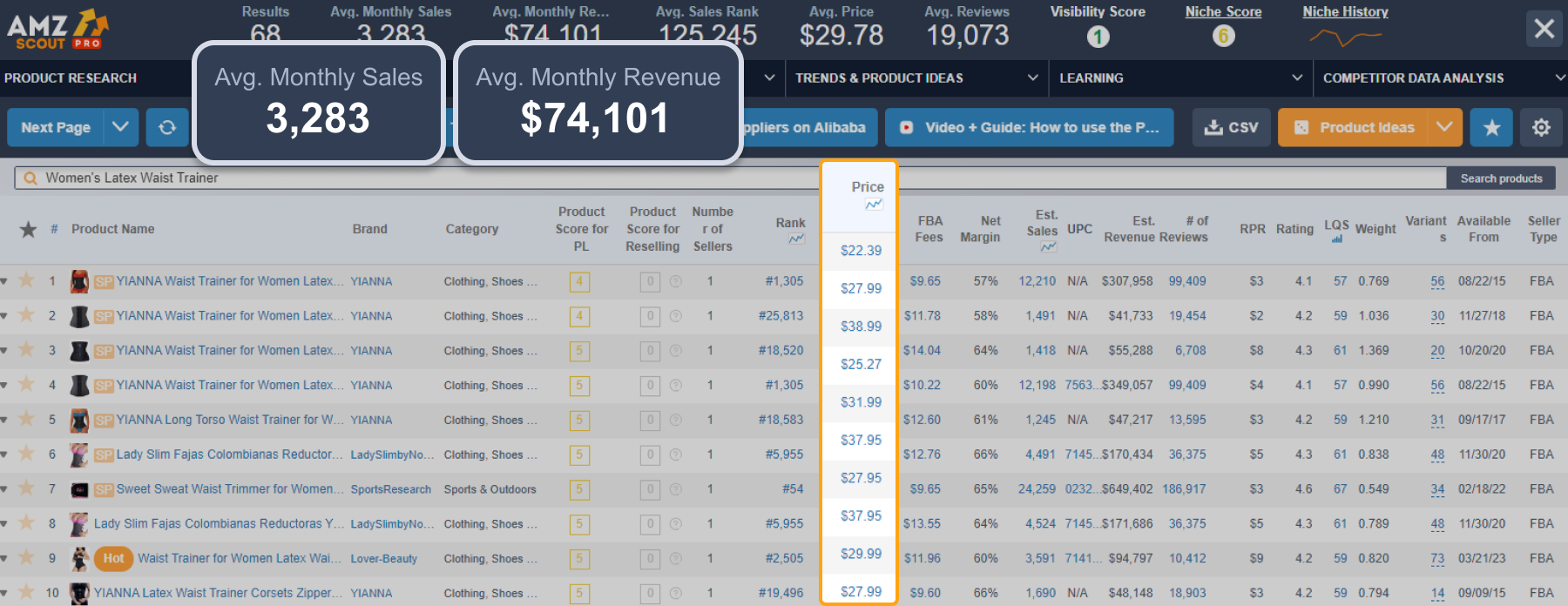
Task: Click the magnifier icon in the search box
Action: (x=30, y=178)
